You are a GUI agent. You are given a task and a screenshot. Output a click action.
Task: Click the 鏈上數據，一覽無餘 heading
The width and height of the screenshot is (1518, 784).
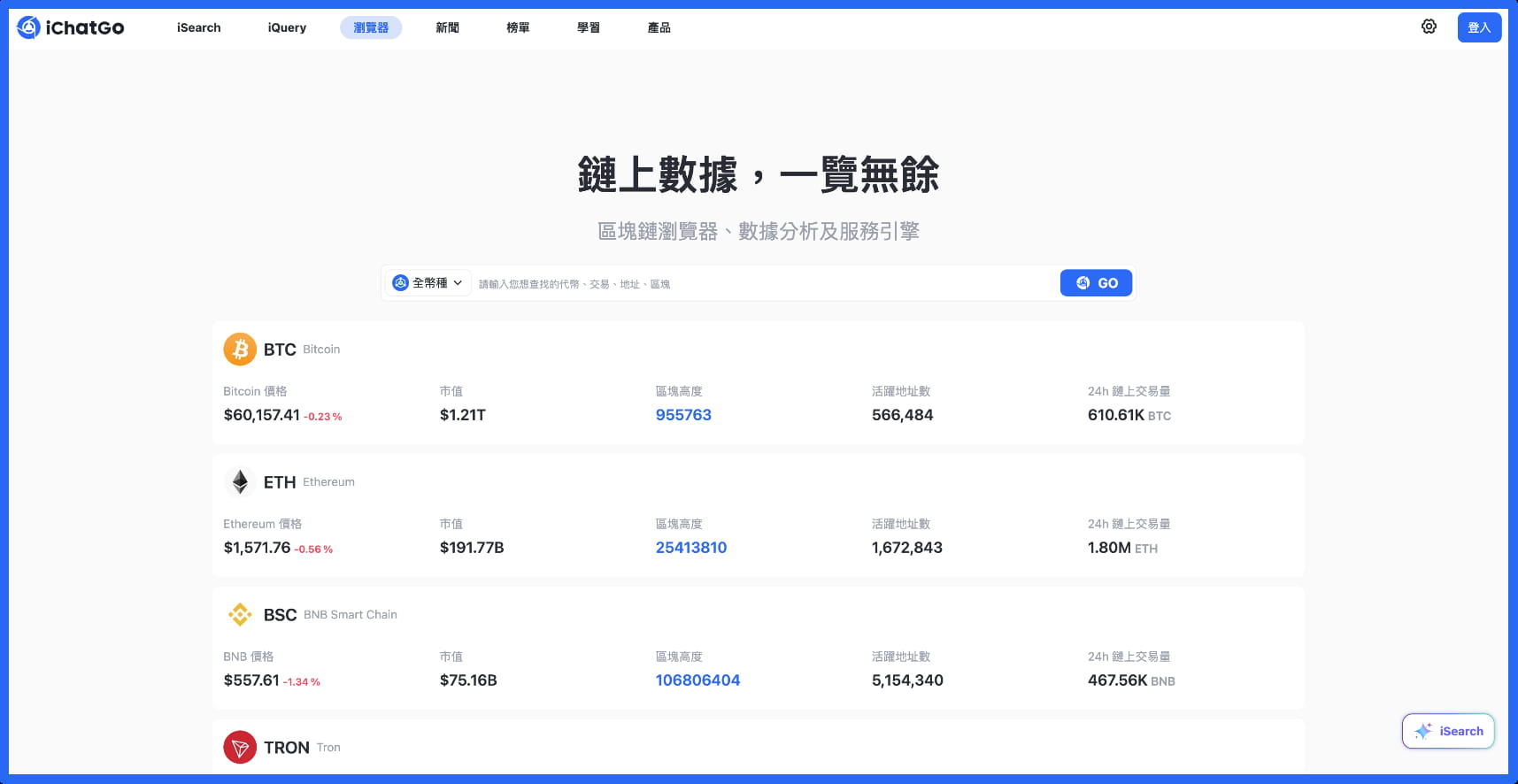pyautogui.click(x=759, y=174)
